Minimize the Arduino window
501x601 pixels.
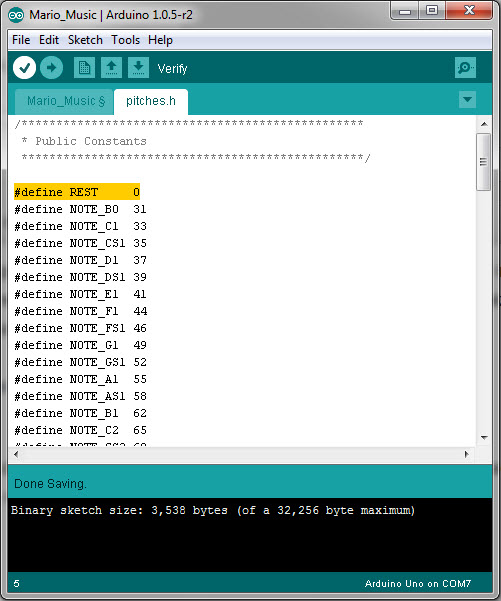tap(405, 11)
